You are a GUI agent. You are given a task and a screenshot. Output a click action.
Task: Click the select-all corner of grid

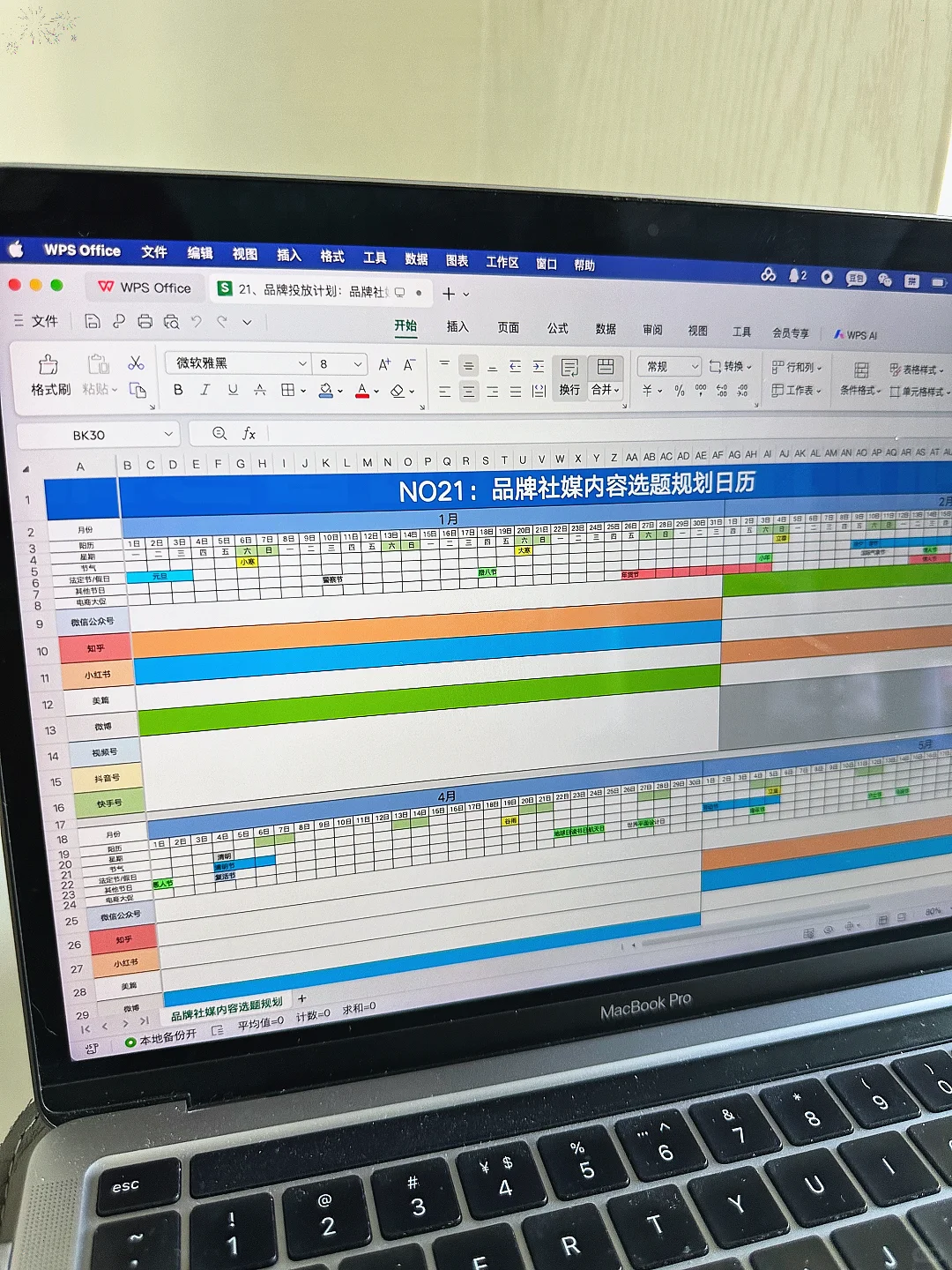(x=26, y=468)
